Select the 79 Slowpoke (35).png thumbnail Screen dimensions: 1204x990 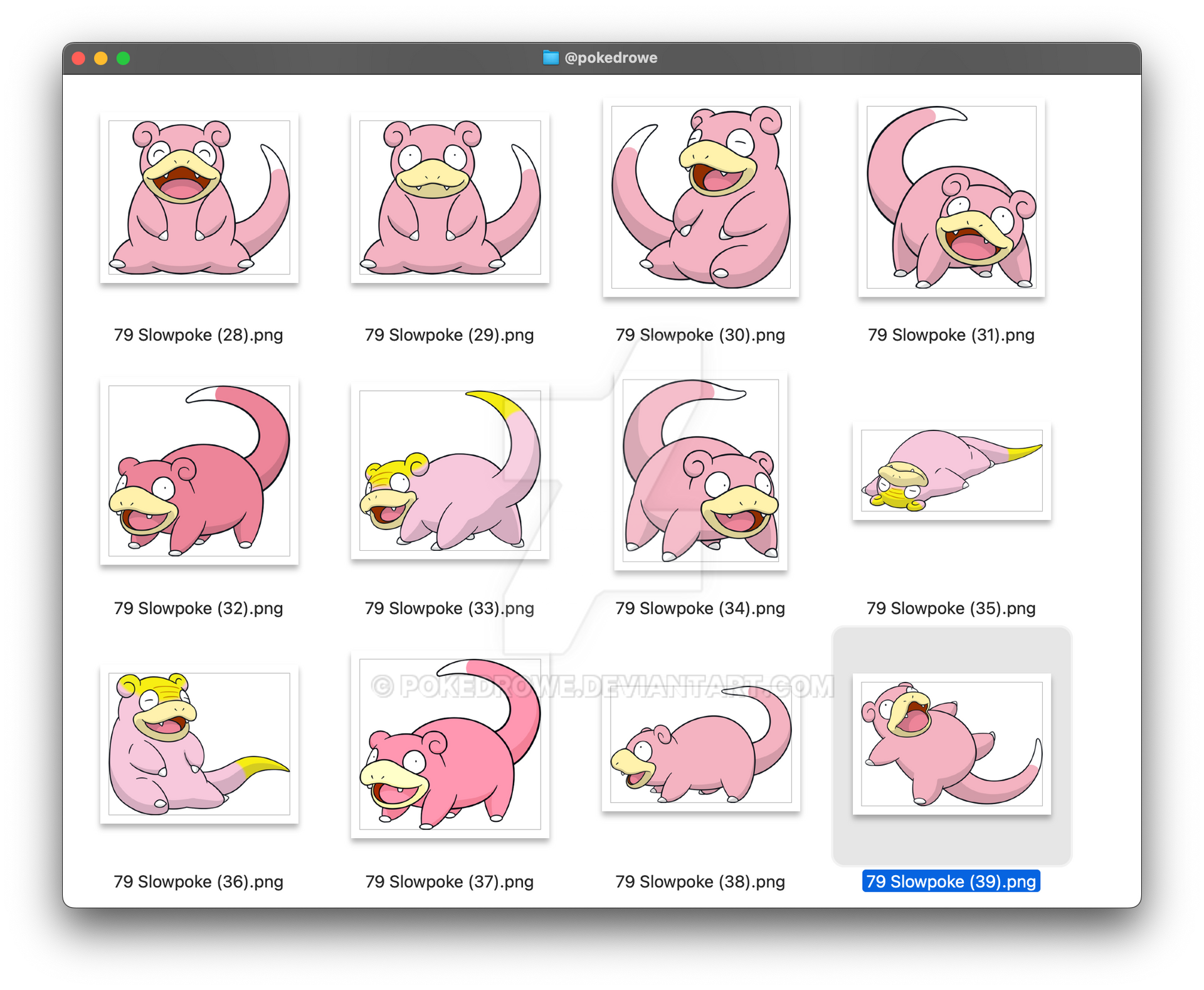[x=951, y=471]
